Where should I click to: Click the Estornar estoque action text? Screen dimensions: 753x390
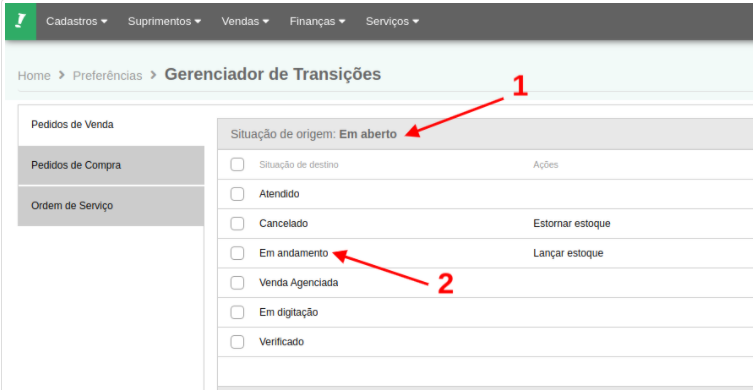[571, 224]
